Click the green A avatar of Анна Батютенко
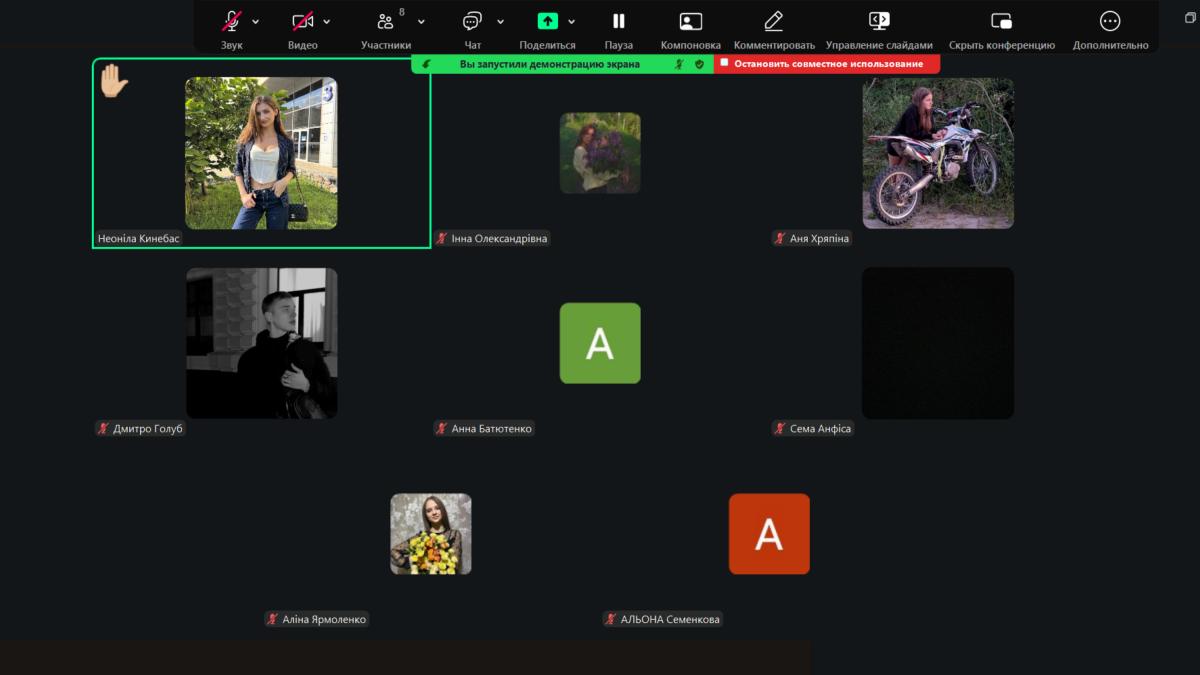 coord(599,343)
